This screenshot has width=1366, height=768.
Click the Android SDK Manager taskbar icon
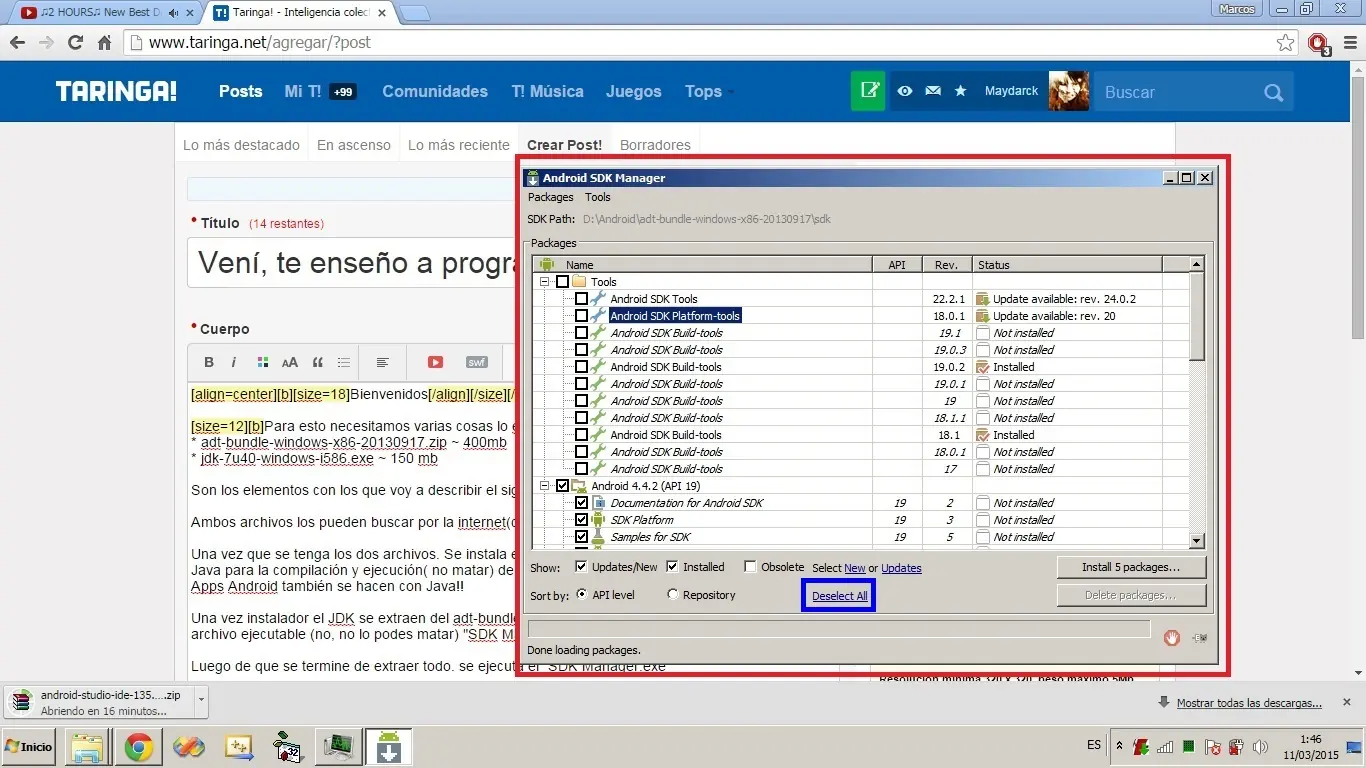(388, 747)
